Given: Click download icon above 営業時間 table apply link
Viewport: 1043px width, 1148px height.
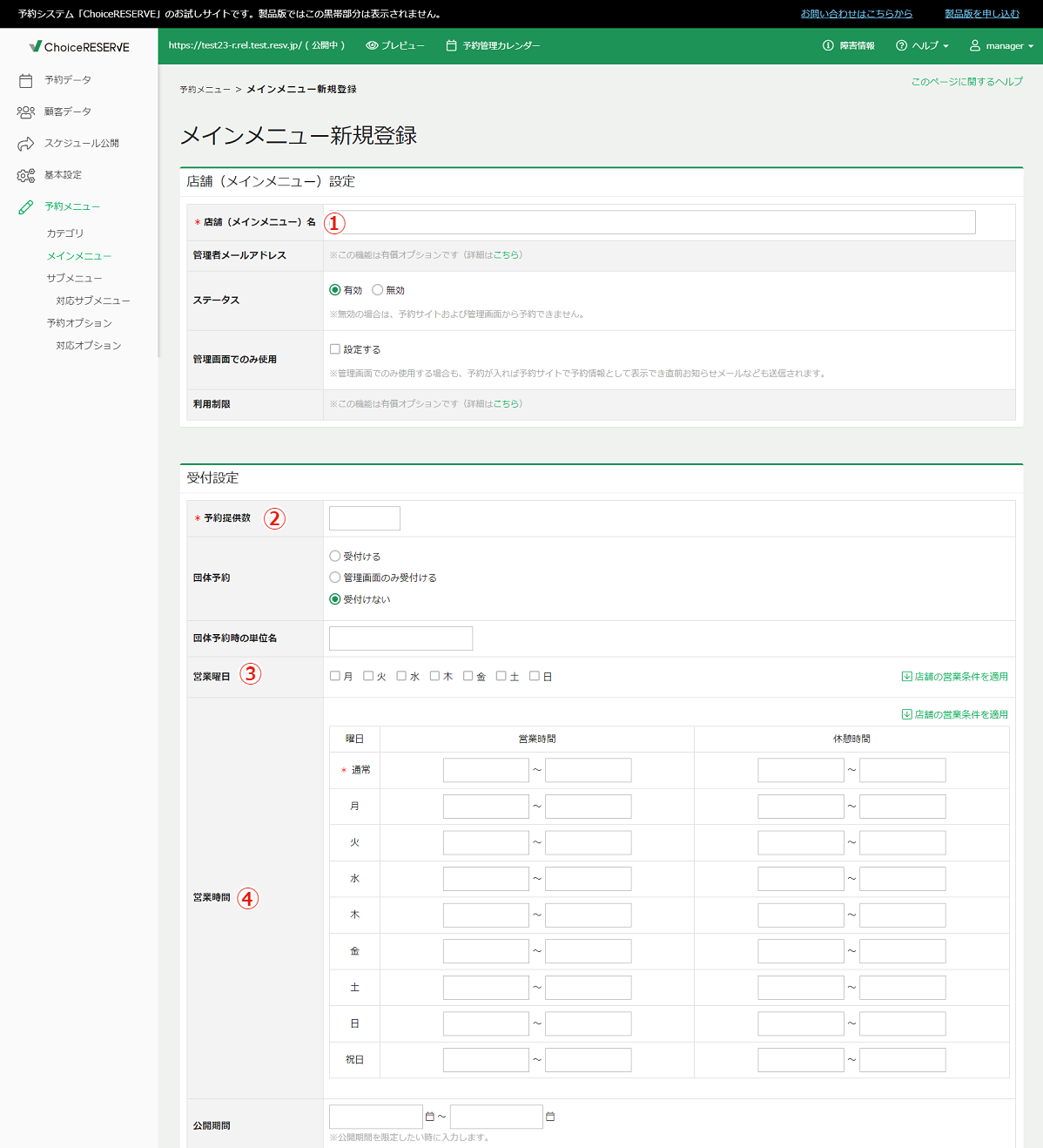Looking at the screenshot, I should click(x=906, y=714).
